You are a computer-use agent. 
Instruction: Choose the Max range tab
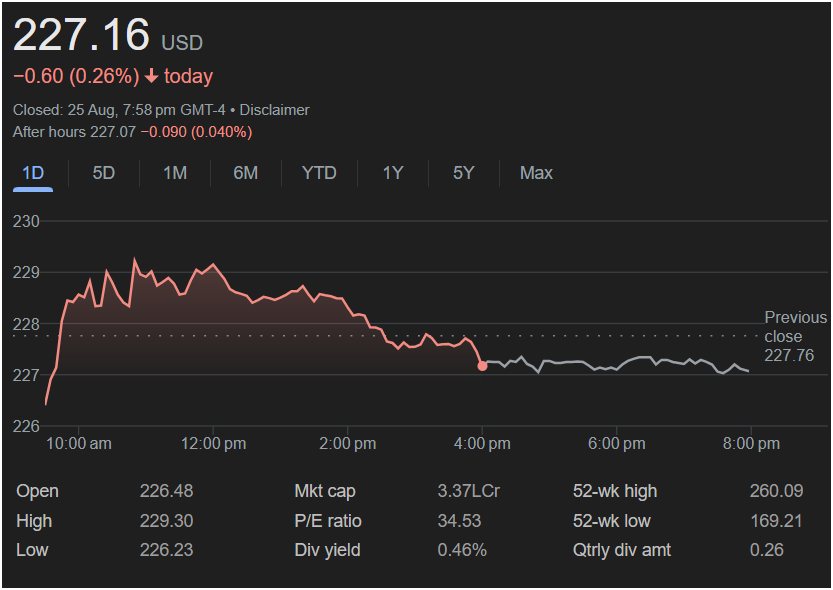pos(536,173)
